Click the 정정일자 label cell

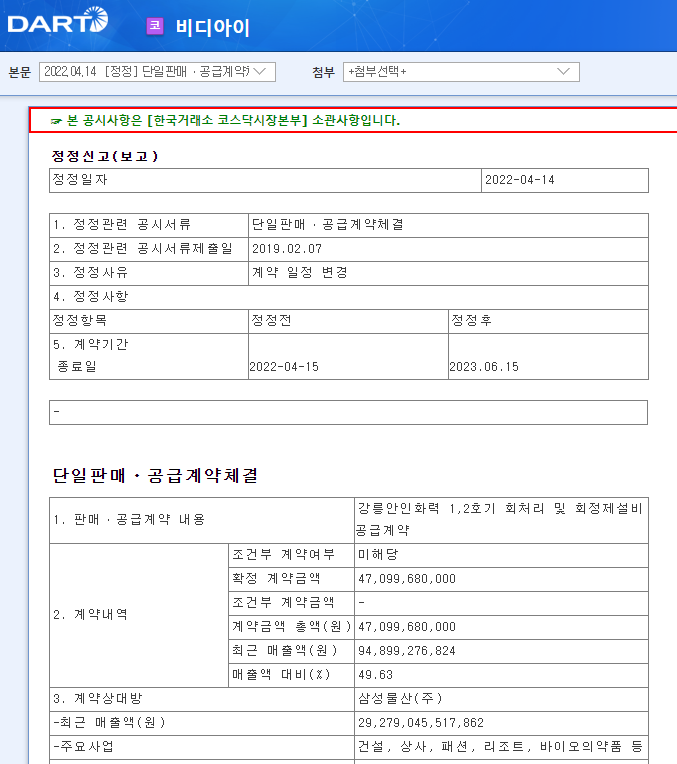(x=265, y=180)
